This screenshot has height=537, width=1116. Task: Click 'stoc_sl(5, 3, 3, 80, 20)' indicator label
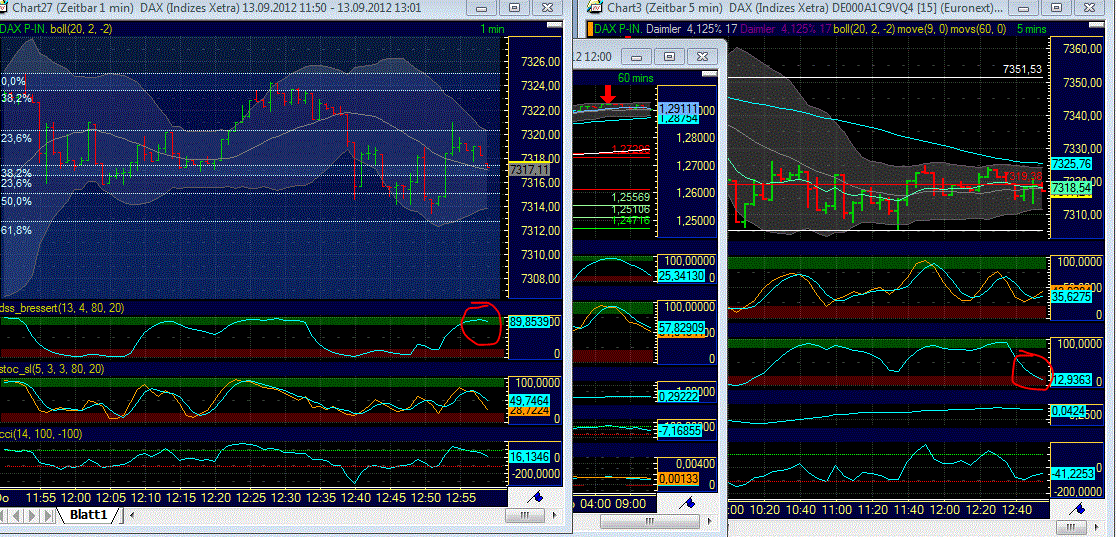52,369
